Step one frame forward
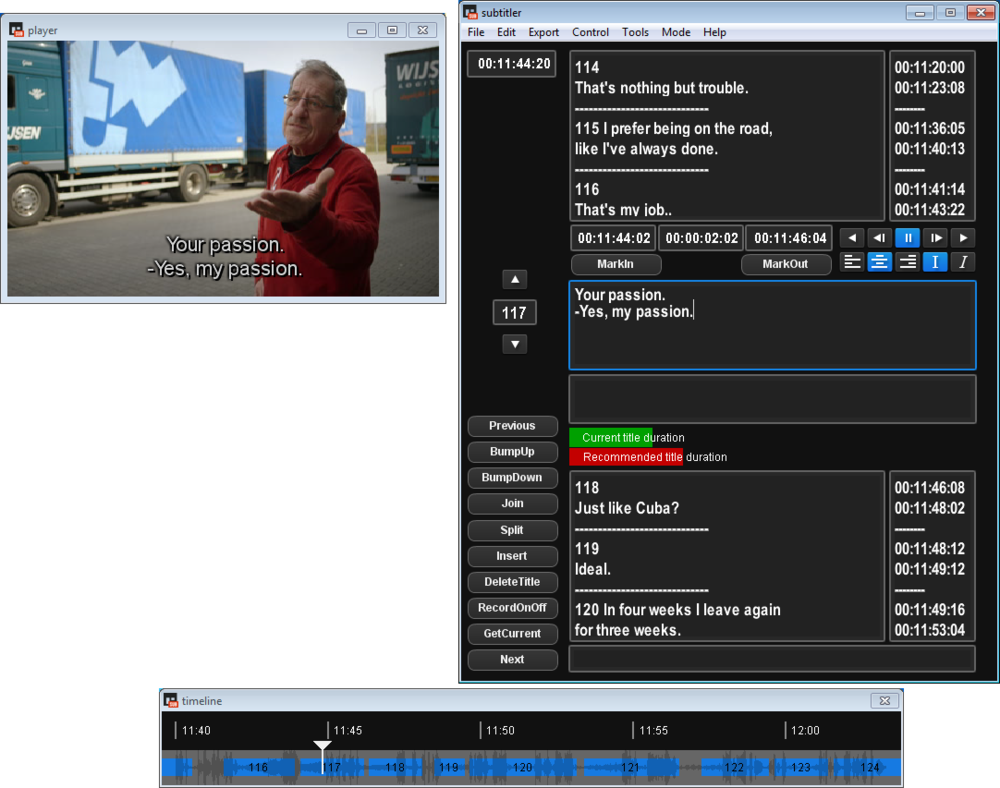This screenshot has width=1000, height=788. pyautogui.click(x=935, y=238)
